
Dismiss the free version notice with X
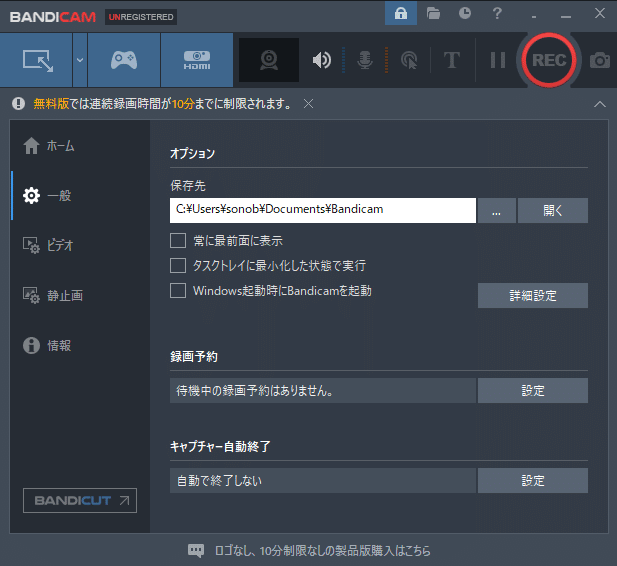[x=308, y=104]
